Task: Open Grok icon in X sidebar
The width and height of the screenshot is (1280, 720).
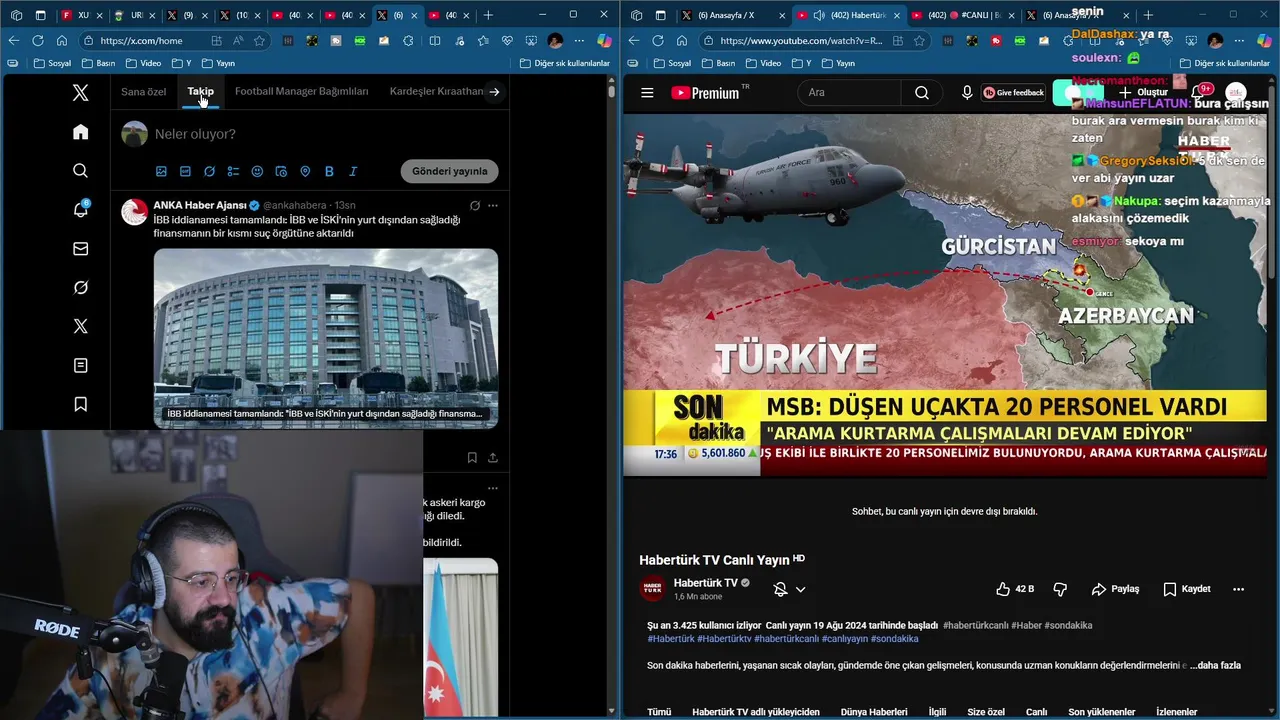Action: (x=81, y=288)
